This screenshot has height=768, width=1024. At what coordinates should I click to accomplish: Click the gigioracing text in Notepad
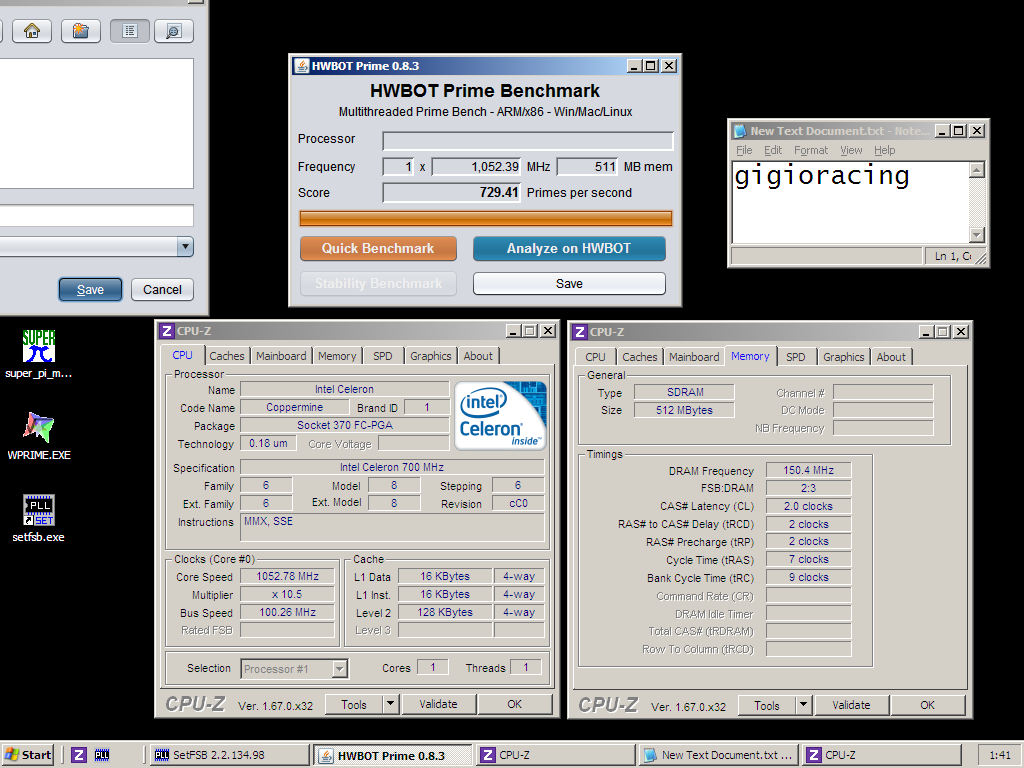pos(822,176)
